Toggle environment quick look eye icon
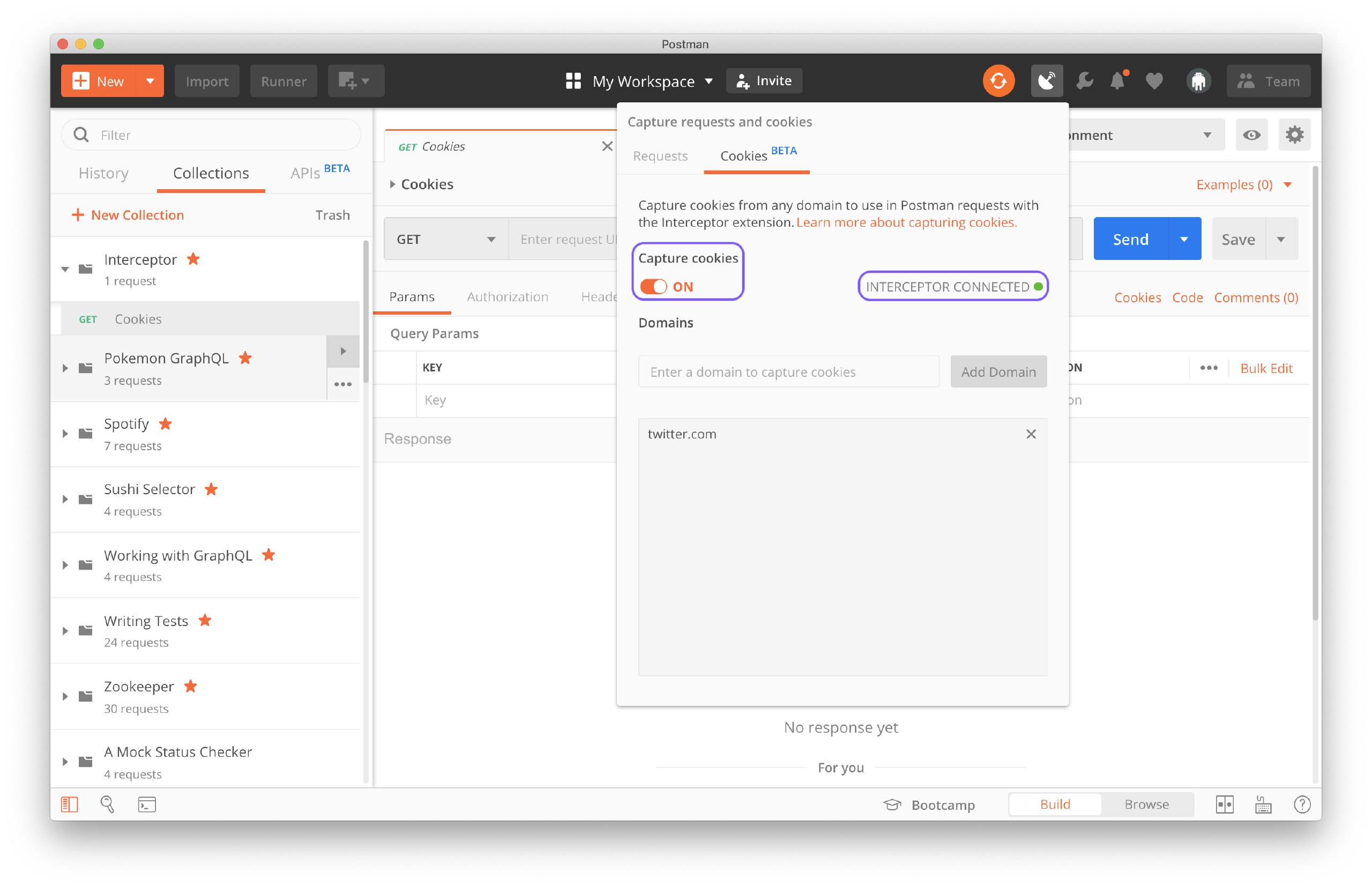Image resolution: width=1372 pixels, height=887 pixels. point(1250,135)
